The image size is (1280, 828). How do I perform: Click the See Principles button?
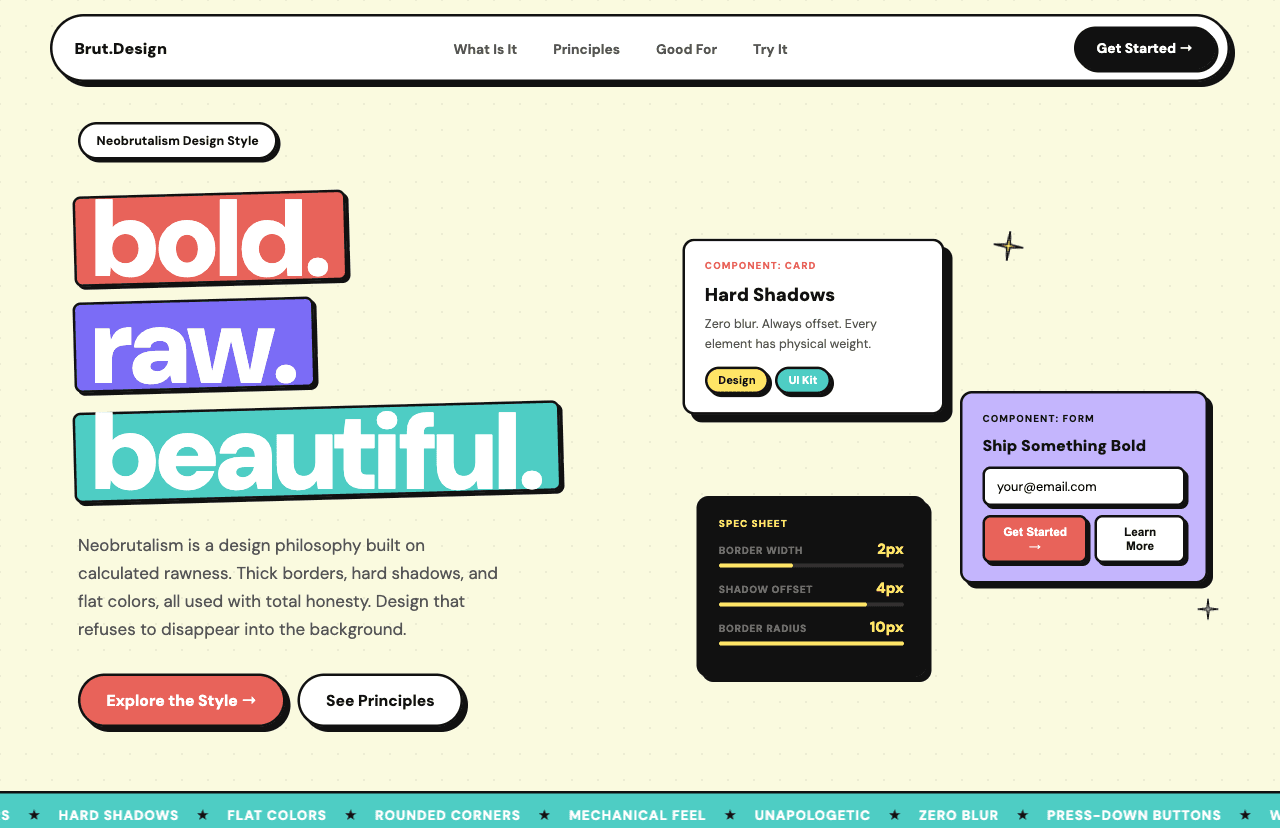pyautogui.click(x=380, y=700)
